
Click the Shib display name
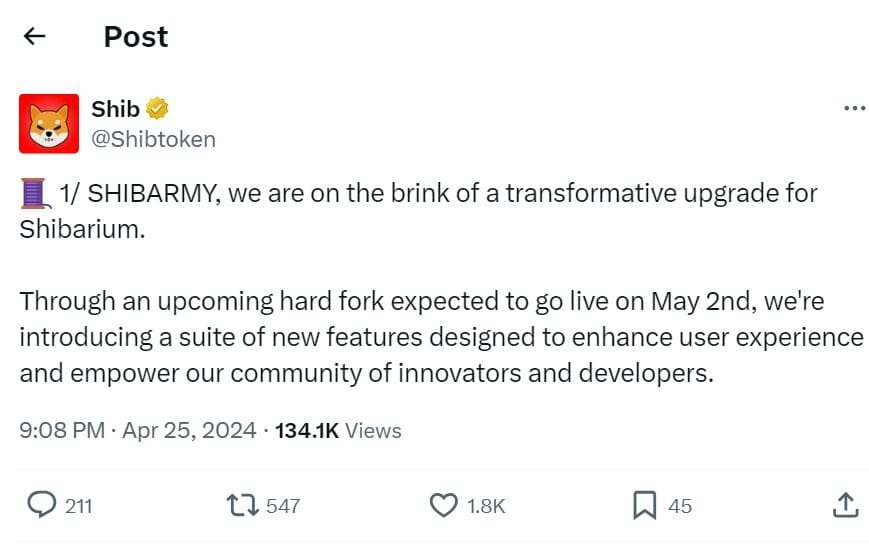[x=115, y=109]
